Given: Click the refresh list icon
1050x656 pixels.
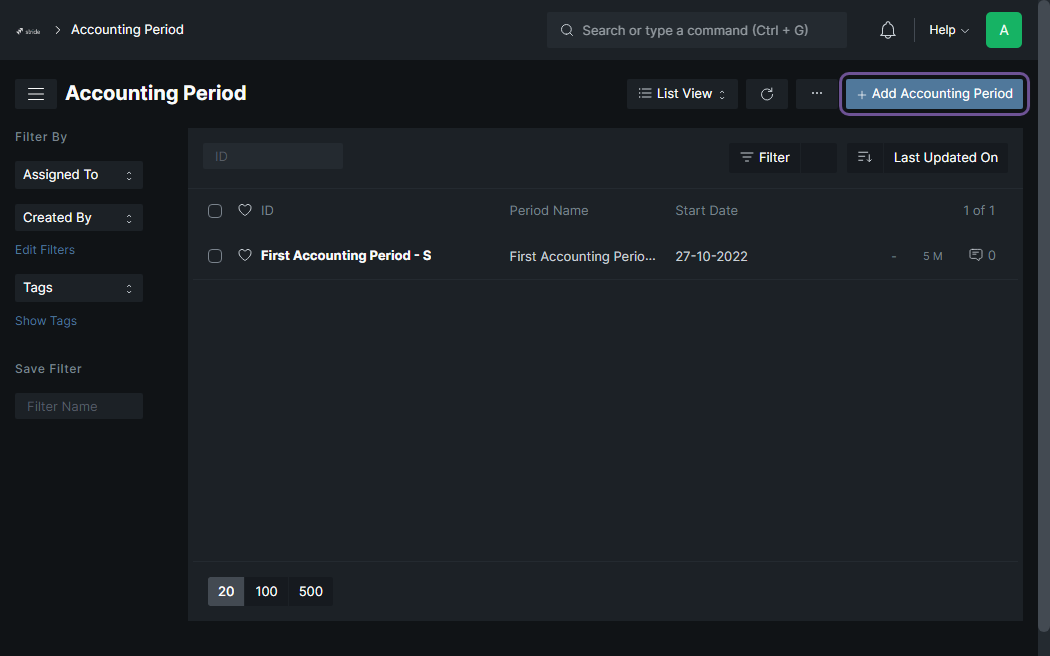Looking at the screenshot, I should click(x=767, y=94).
